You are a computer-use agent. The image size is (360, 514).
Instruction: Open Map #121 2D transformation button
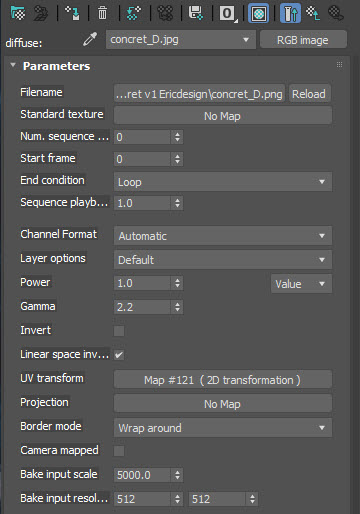pyautogui.click(x=223, y=380)
